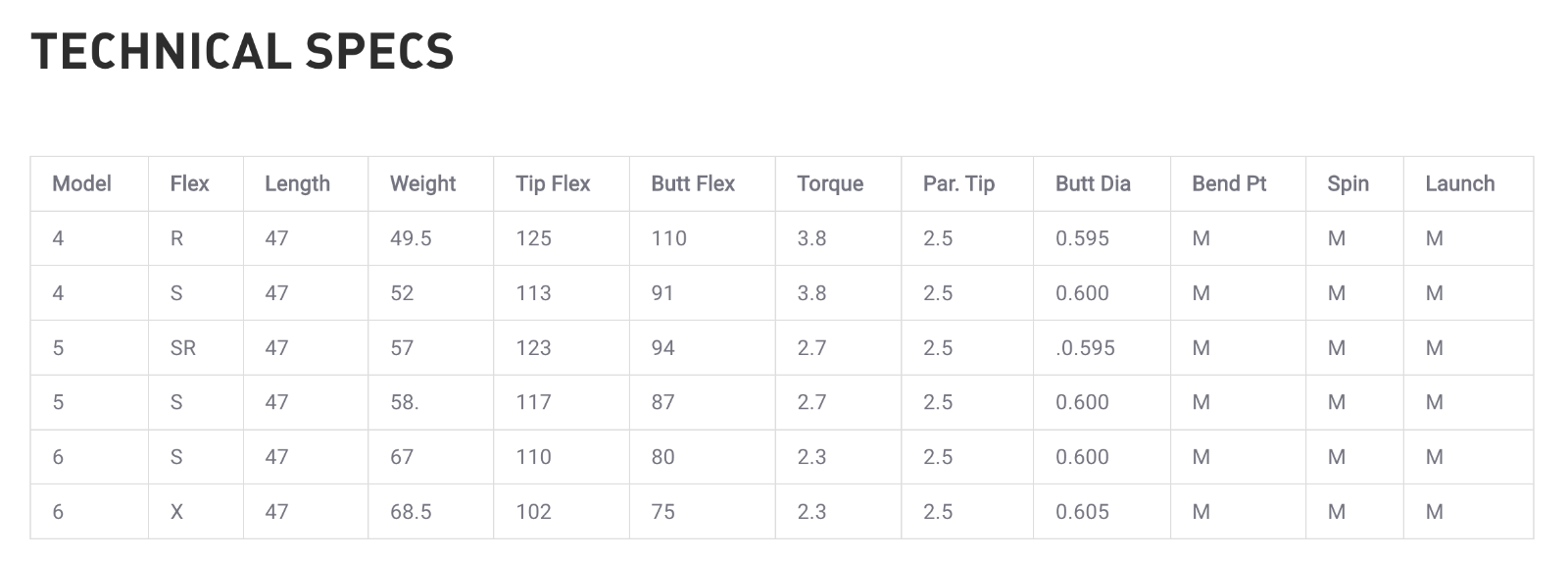
Task: Select the Spin column header
Action: pyautogui.click(x=1347, y=183)
